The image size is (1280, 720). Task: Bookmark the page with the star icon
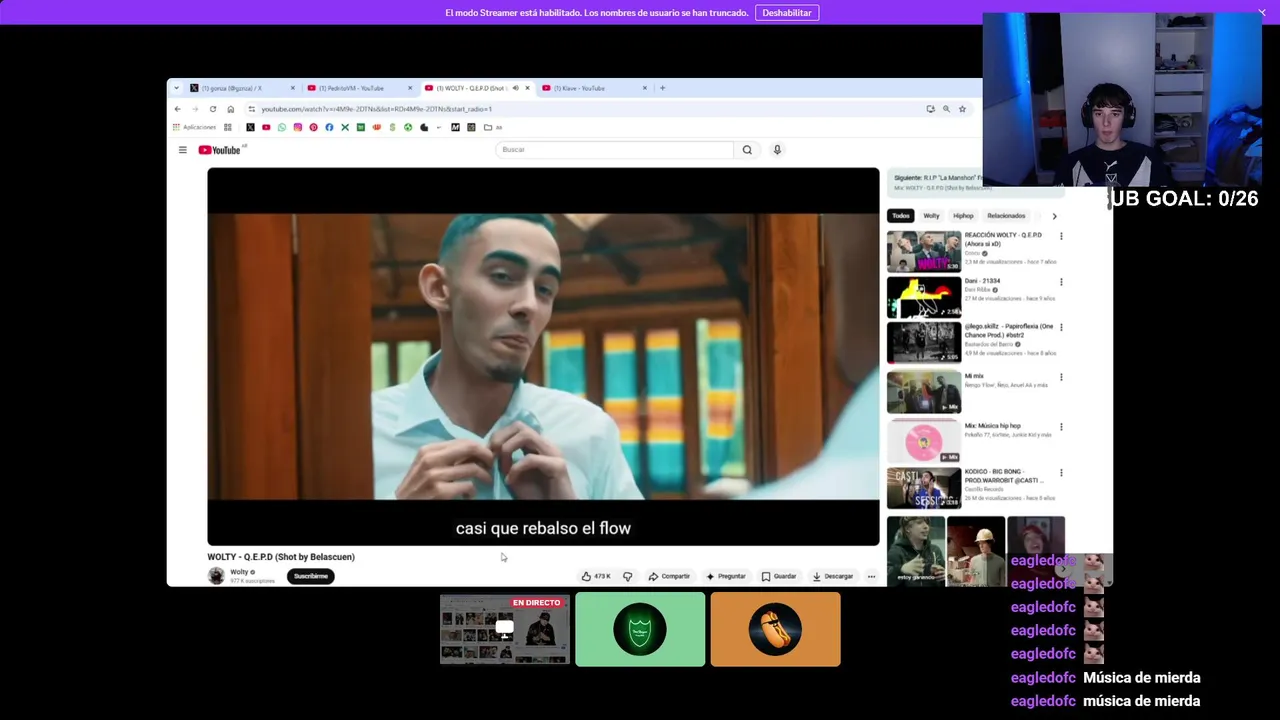pos(962,109)
